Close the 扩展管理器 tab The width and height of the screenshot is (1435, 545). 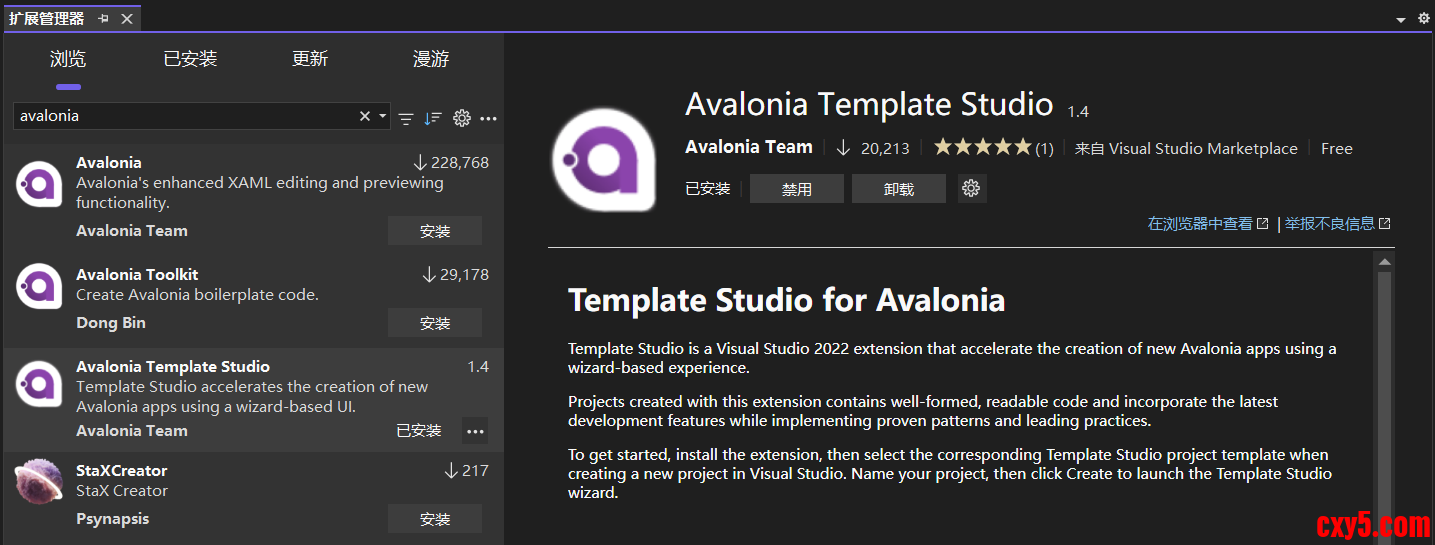click(127, 19)
